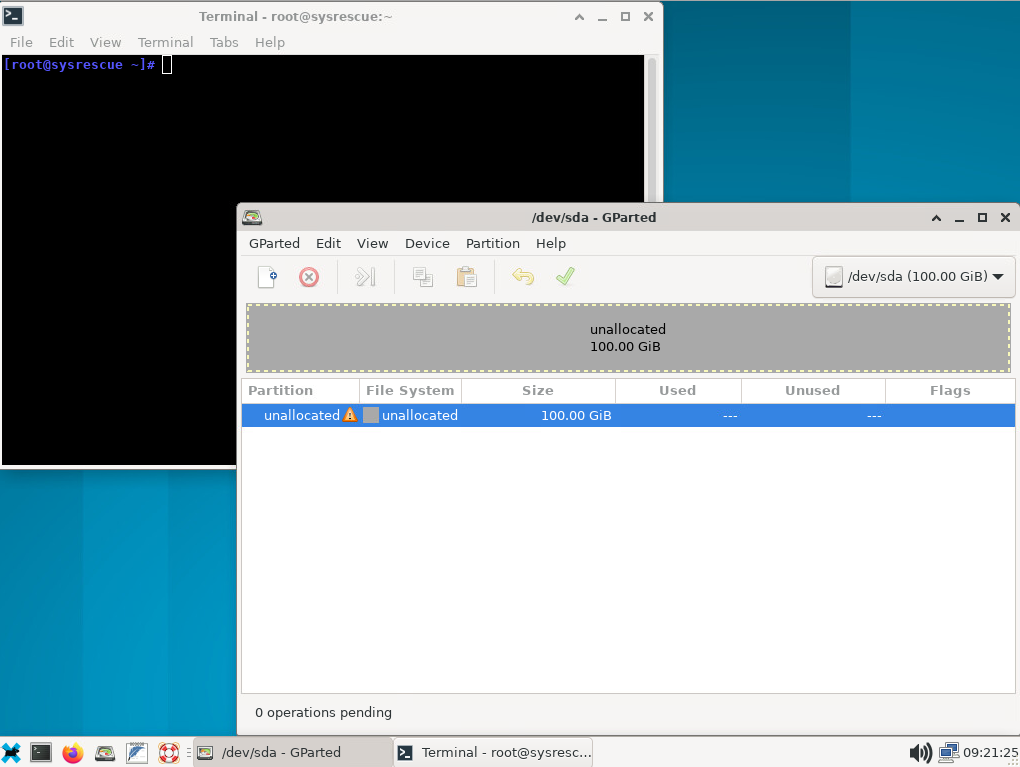Click the Delete partition red X icon
Viewport: 1020px width, 767px height.
tap(309, 277)
